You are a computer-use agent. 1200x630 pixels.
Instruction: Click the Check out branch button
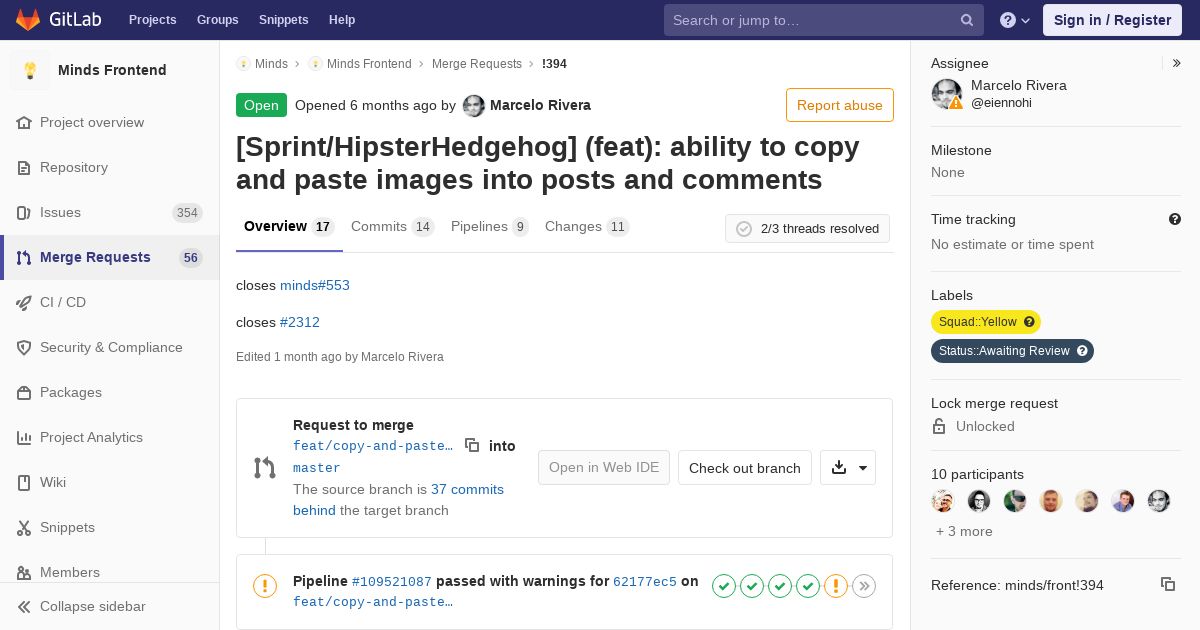coord(744,468)
